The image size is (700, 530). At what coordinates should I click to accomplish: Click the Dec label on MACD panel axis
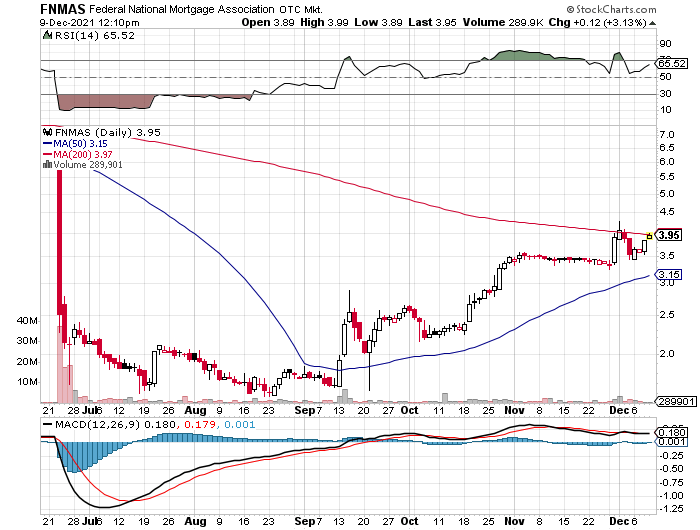click(x=619, y=521)
